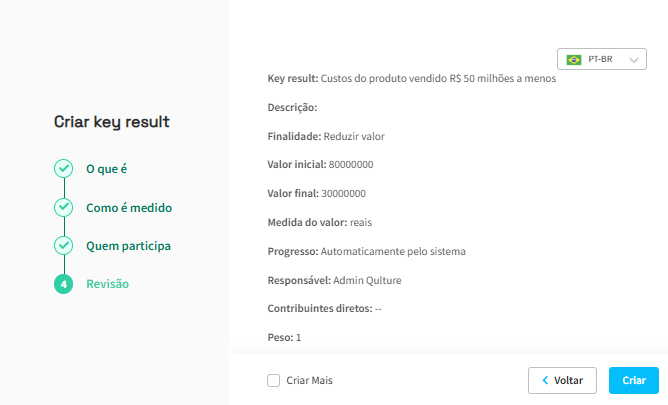Click the checkmark icon beside Como é medido
668x405 pixels.
pyautogui.click(x=63, y=207)
